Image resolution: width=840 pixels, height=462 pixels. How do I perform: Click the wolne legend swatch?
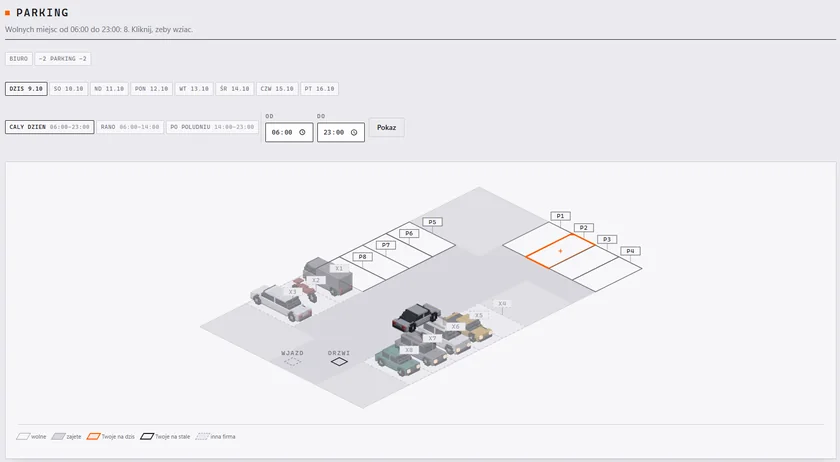pos(23,436)
